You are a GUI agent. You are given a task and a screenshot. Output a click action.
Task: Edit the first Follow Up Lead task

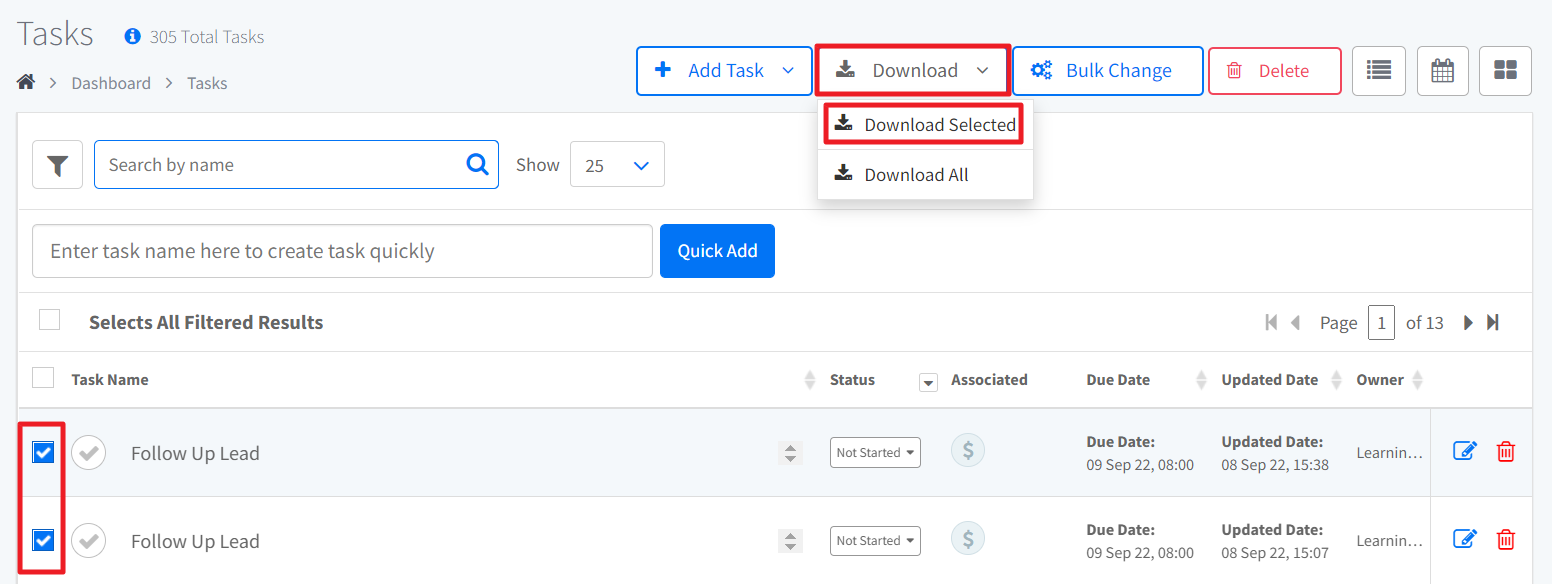click(1464, 452)
